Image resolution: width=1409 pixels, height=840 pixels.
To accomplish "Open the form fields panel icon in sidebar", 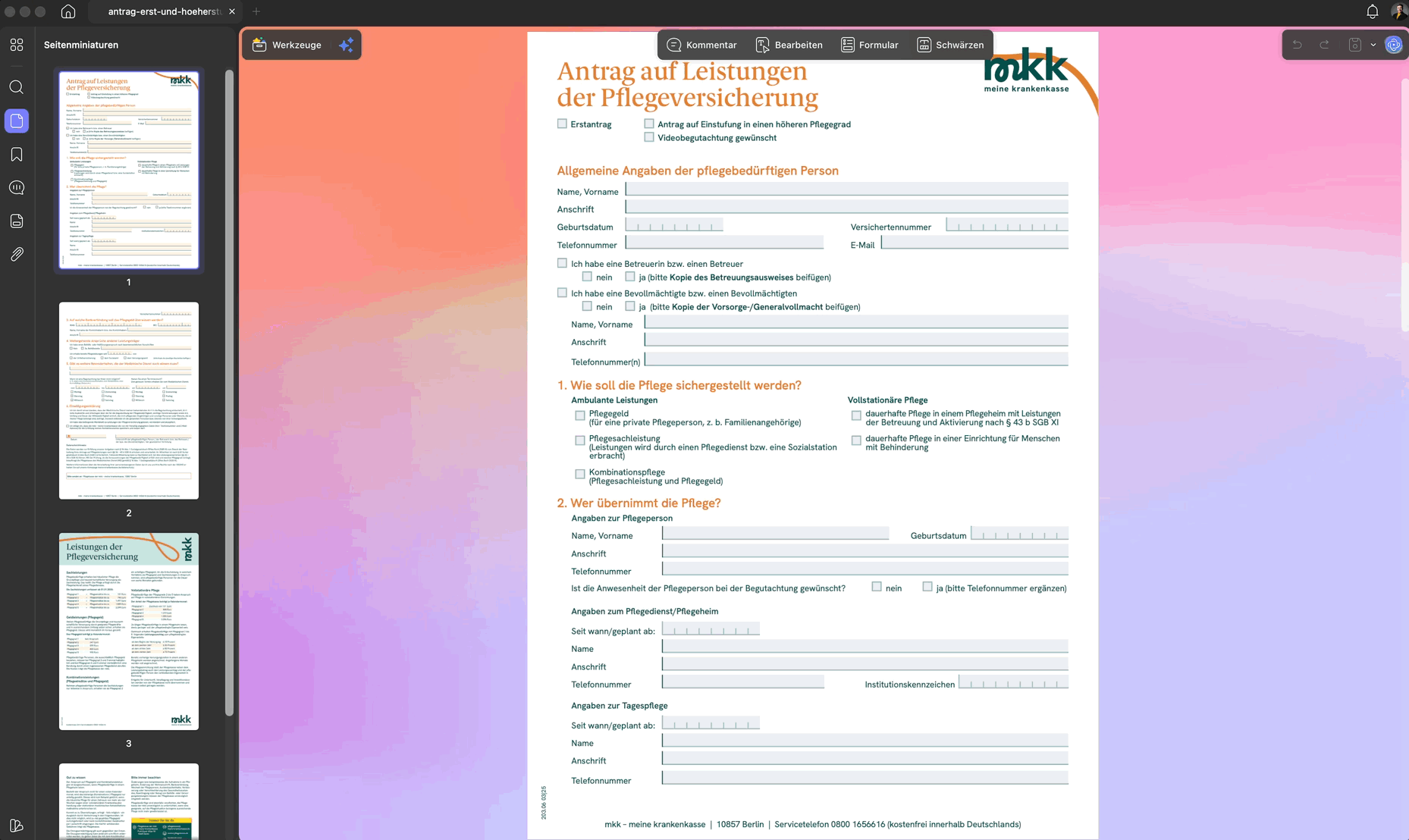I will click(x=17, y=221).
